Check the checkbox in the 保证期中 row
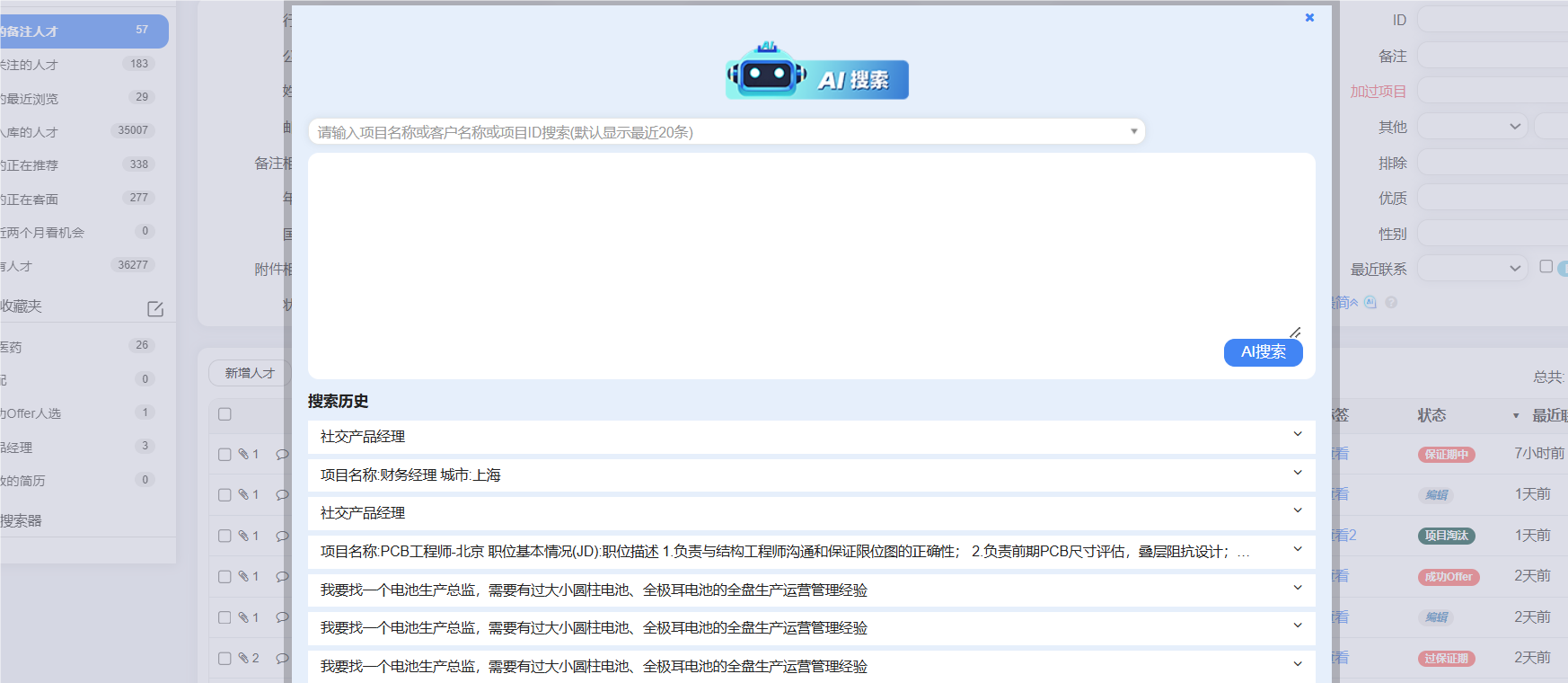This screenshot has width=1568, height=683. [x=225, y=455]
